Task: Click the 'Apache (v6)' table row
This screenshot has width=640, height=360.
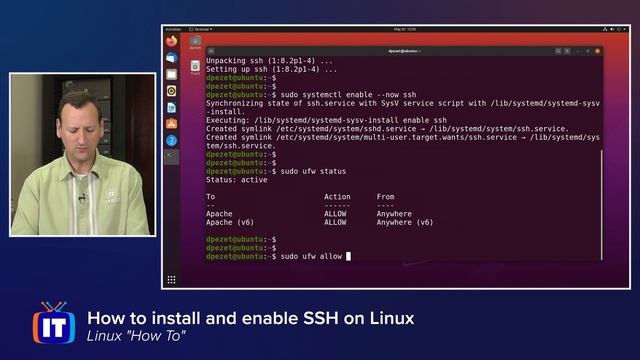Action: point(319,222)
